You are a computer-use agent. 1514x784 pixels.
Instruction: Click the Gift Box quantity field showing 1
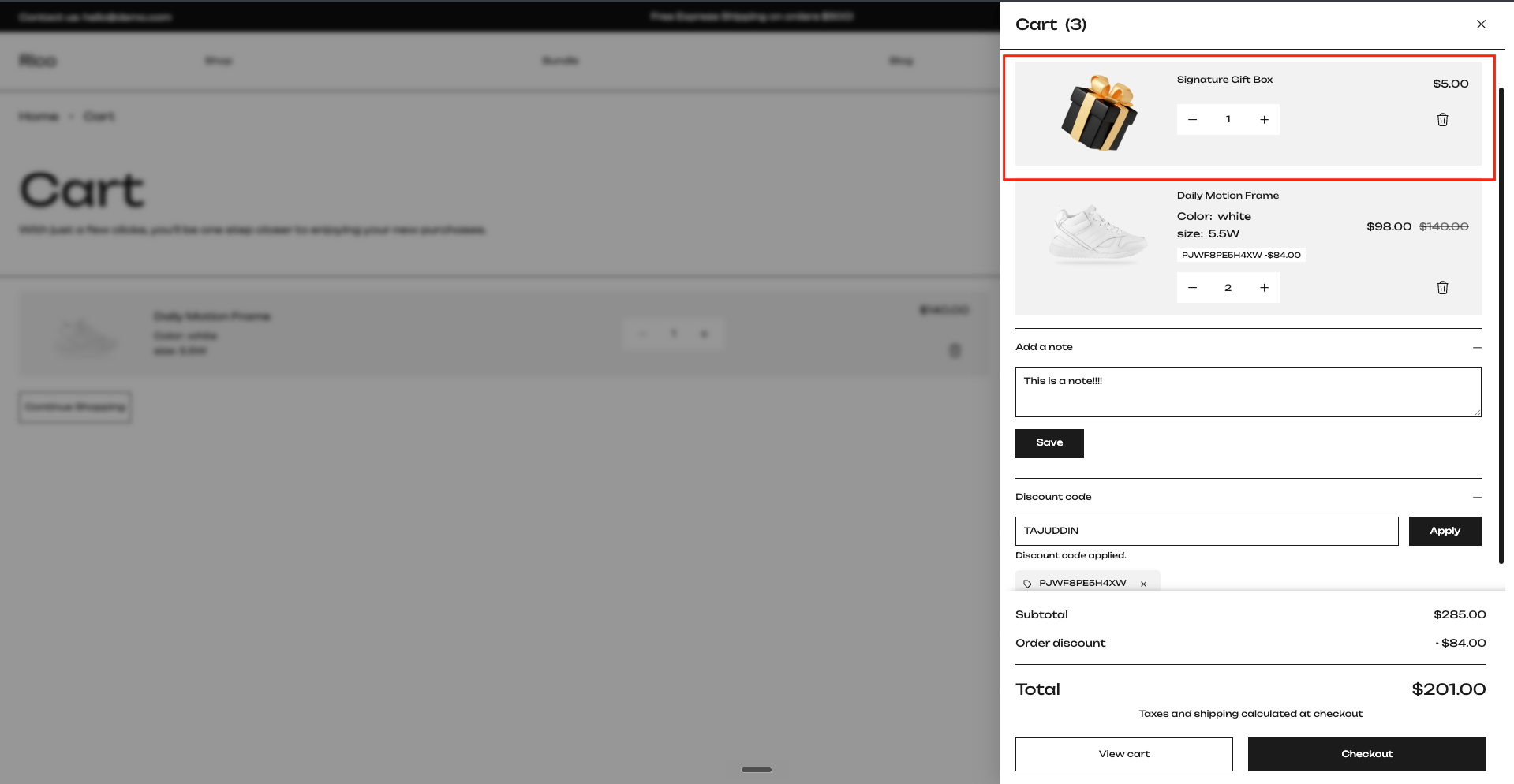pos(1228,120)
